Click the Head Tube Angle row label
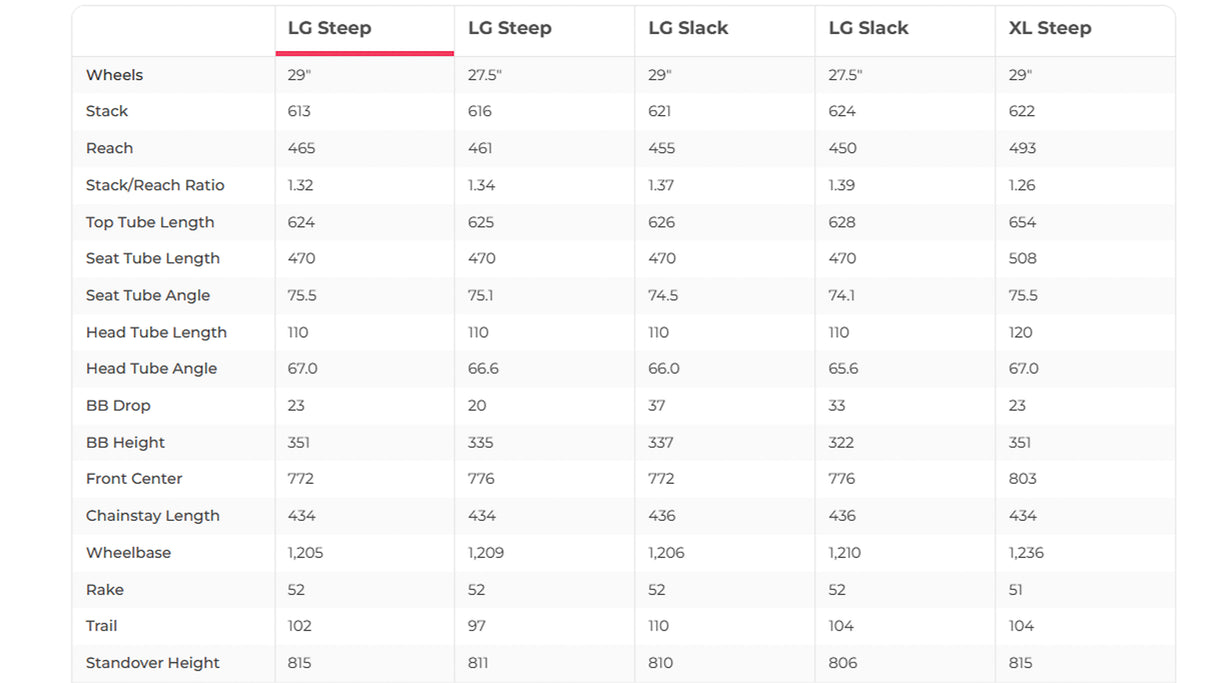Screen dimensions: 1214x683 click(151, 368)
